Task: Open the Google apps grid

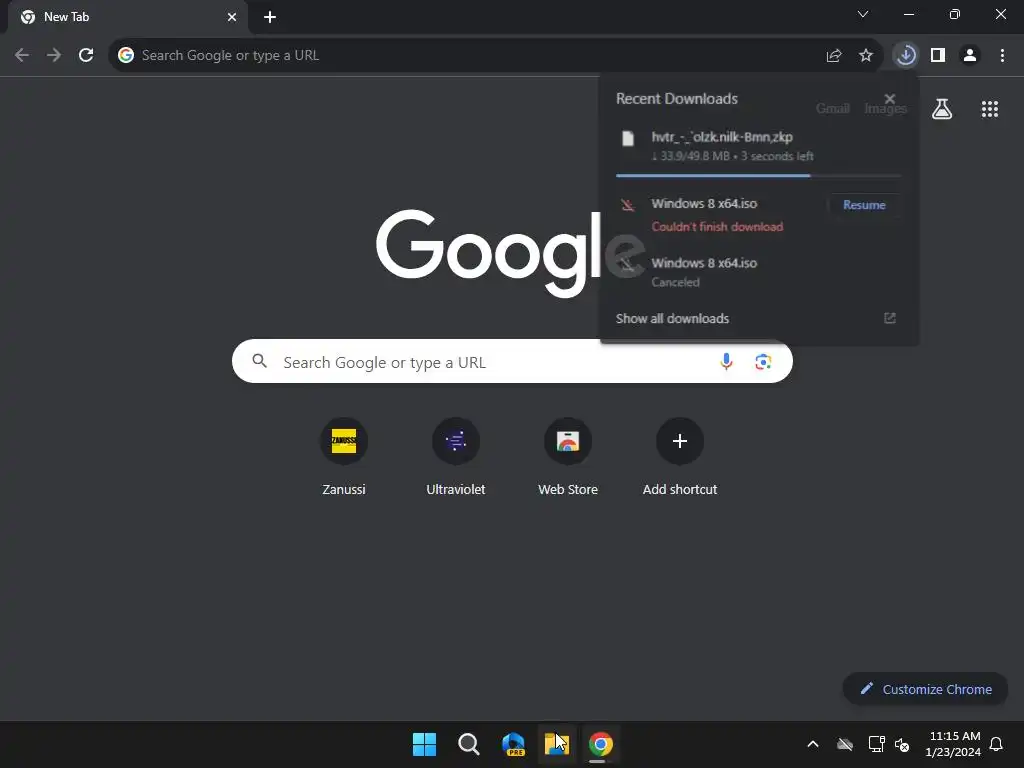Action: tap(989, 109)
